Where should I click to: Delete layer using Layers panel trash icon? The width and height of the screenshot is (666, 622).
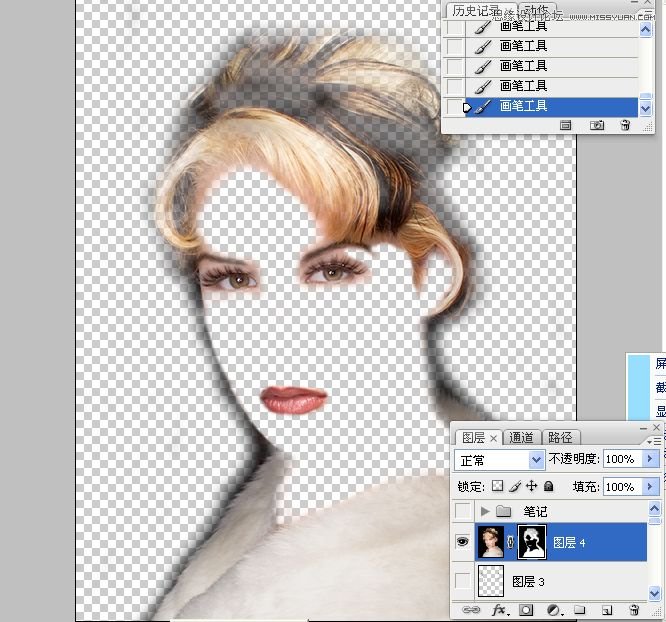click(633, 609)
